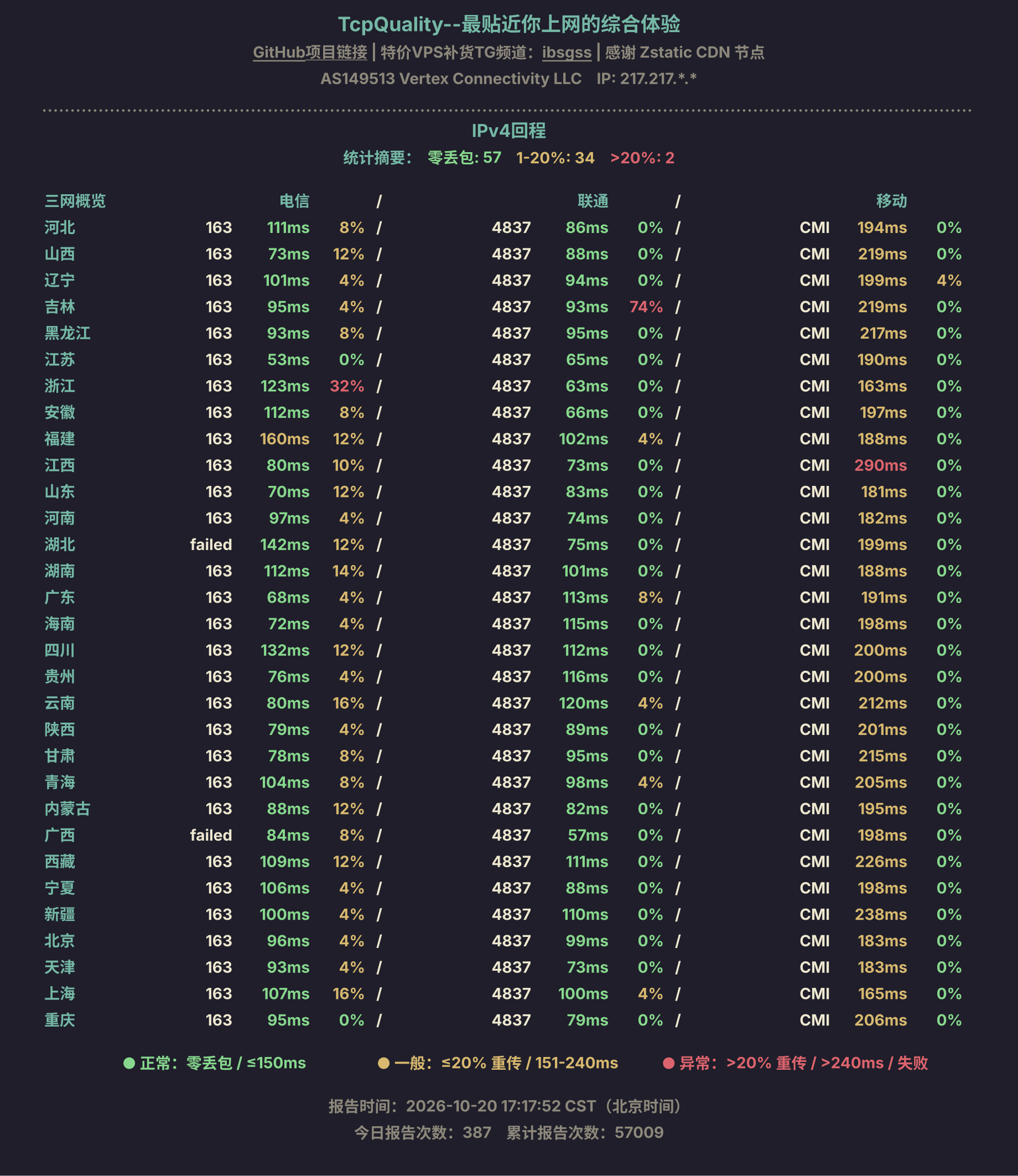Click 132ms latency in 四川 row
Image resolution: width=1018 pixels, height=1176 pixels.
pyautogui.click(x=284, y=650)
